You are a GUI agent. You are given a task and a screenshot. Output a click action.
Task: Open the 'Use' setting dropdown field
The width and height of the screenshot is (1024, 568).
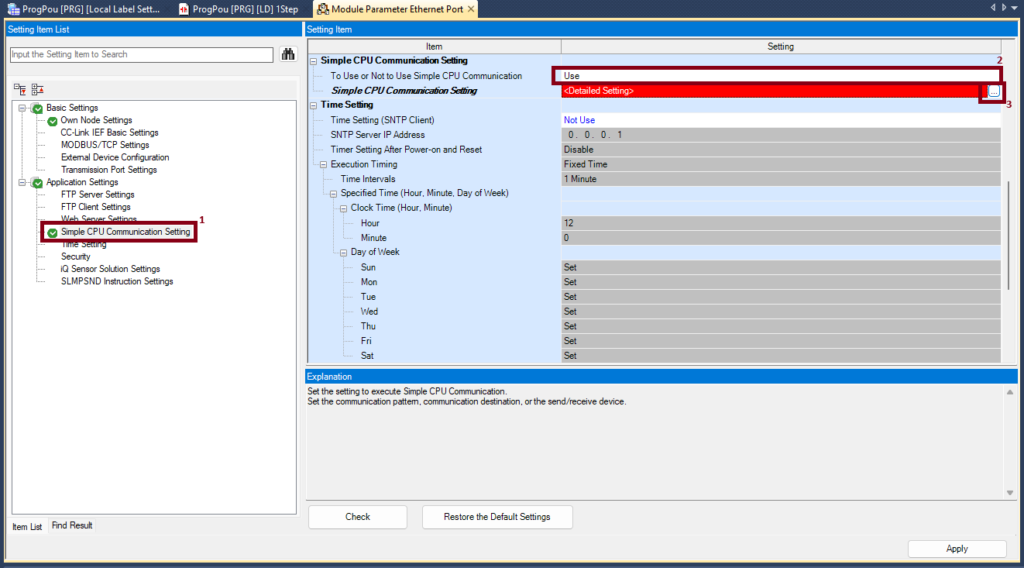pos(770,76)
